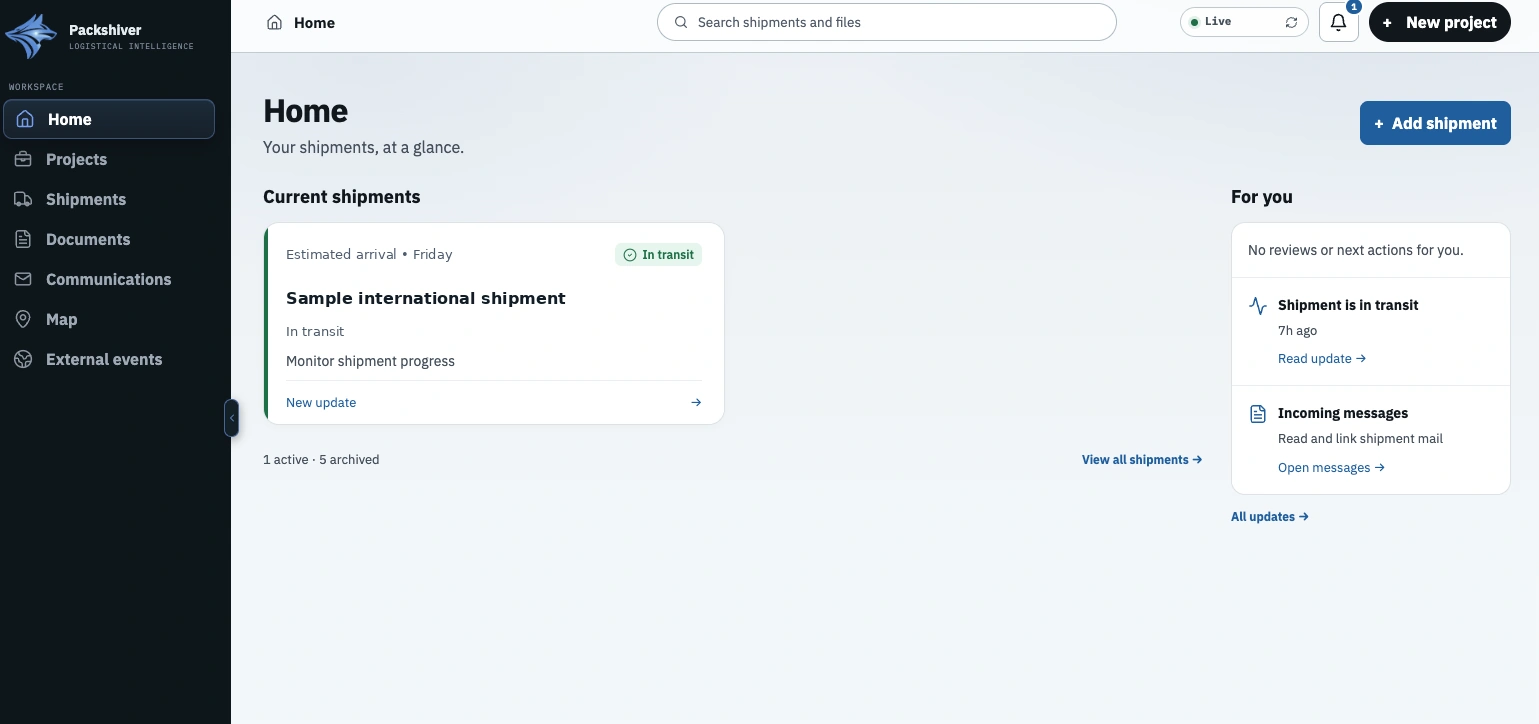Click the arrow icon on shipment card
This screenshot has width=1539, height=724.
coord(696,403)
